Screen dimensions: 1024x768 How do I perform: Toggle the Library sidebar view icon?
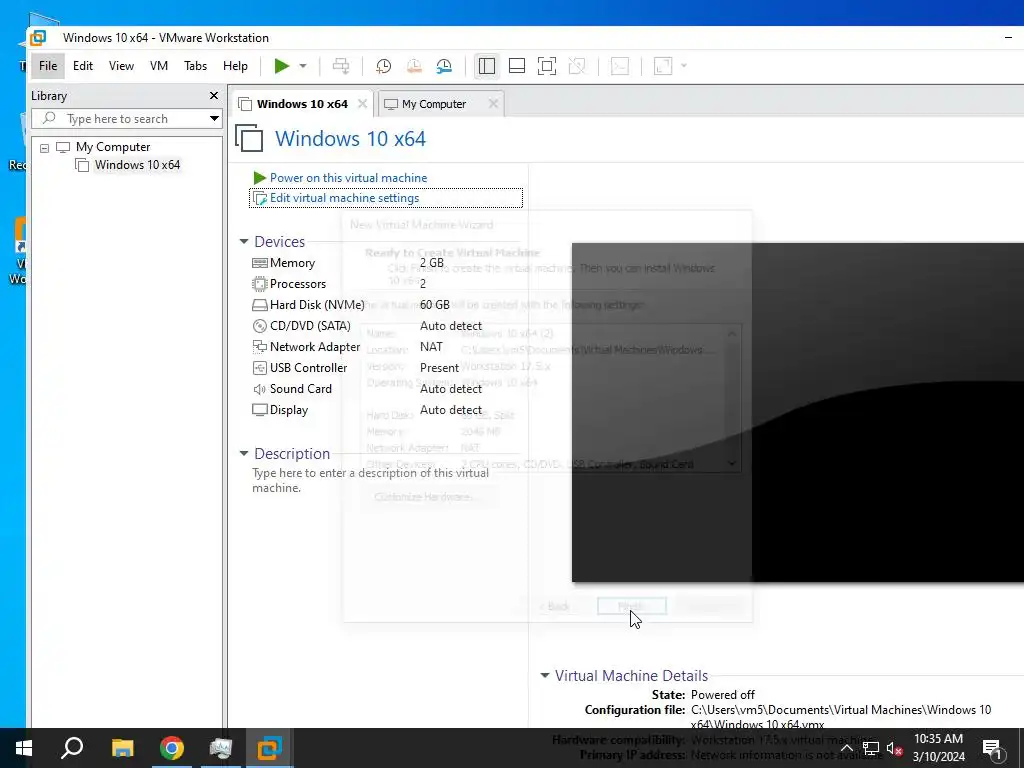[x=487, y=66]
